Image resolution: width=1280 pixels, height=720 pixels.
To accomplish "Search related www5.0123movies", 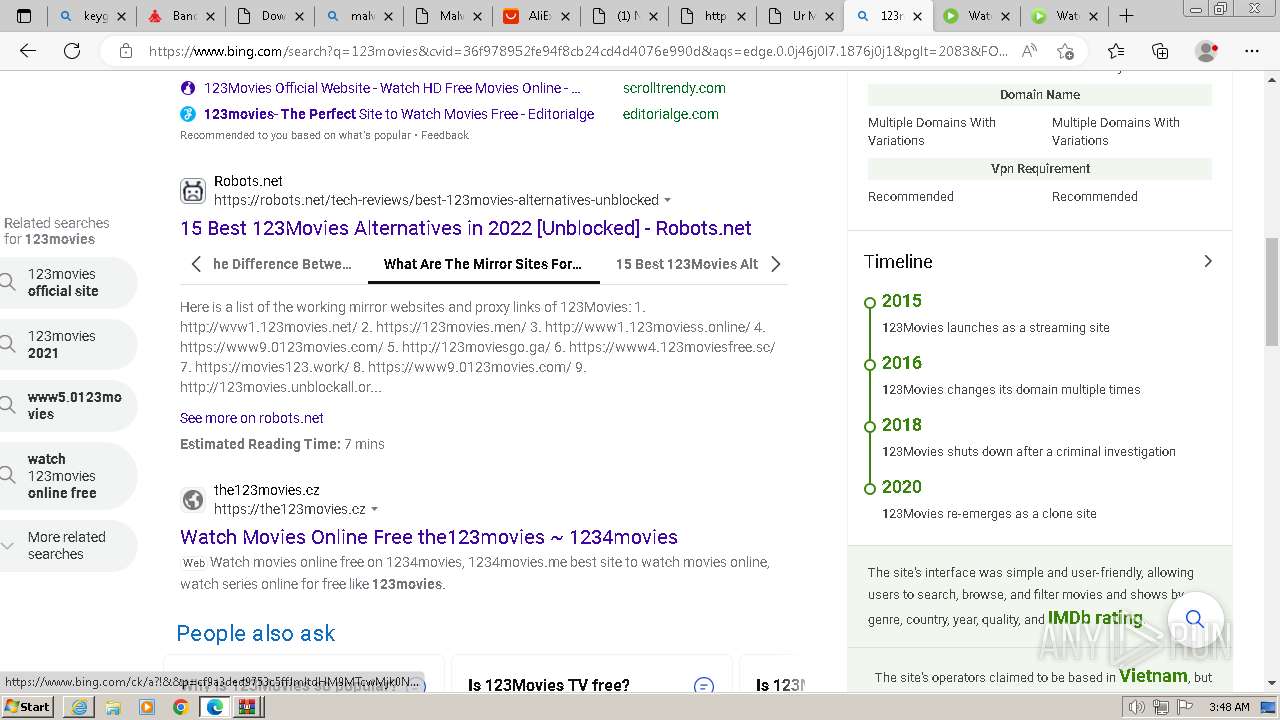I will tap(68, 405).
